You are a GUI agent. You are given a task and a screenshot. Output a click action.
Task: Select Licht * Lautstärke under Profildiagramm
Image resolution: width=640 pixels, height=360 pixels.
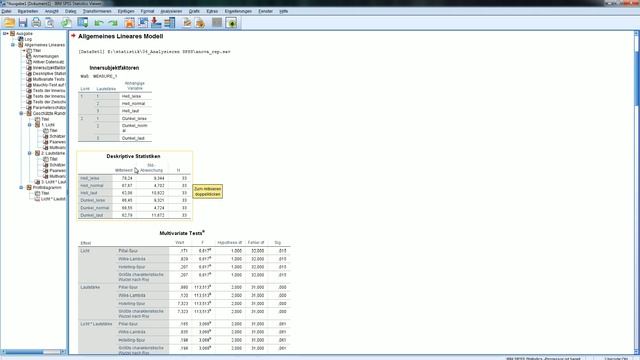53,199
